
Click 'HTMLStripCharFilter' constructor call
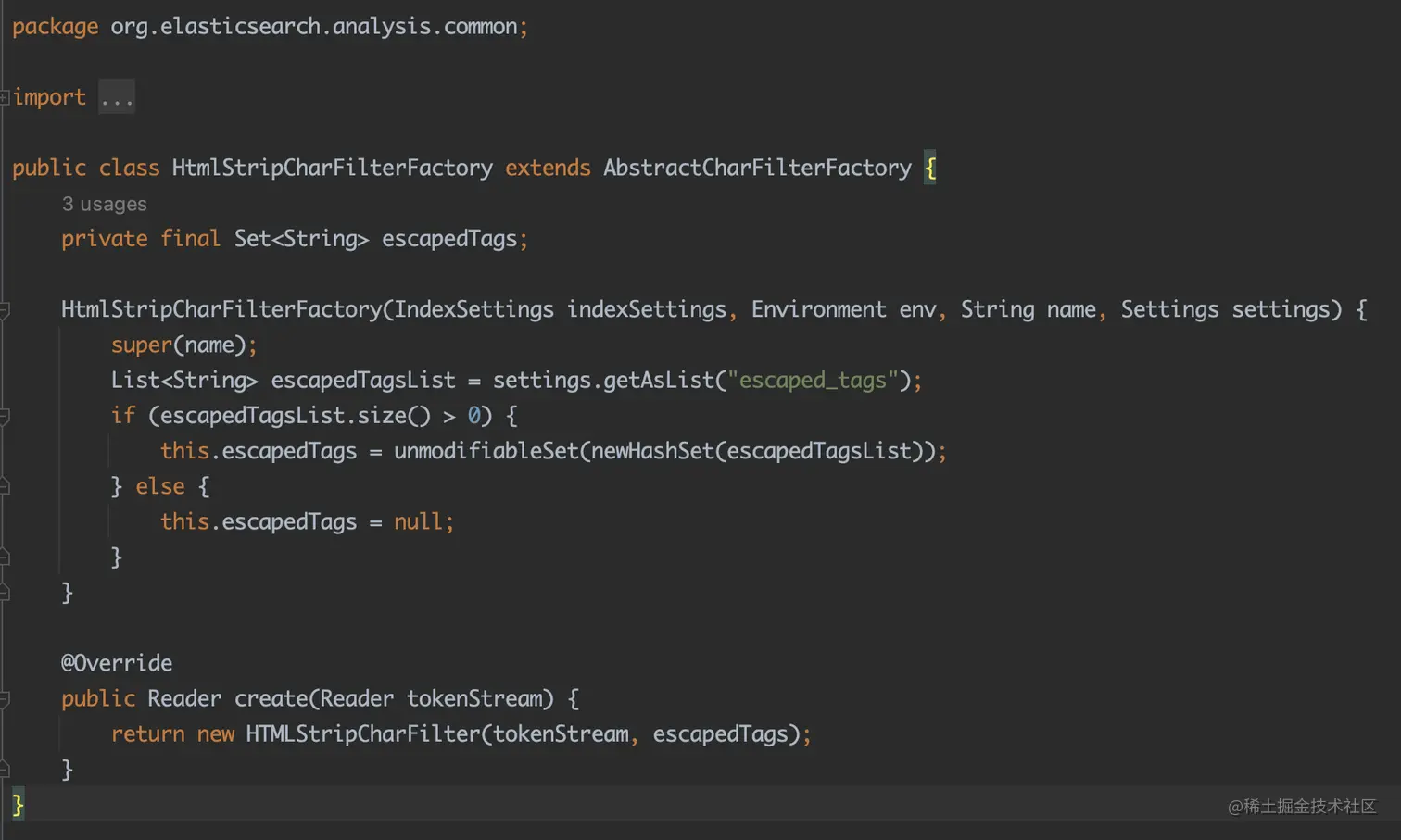tap(362, 734)
